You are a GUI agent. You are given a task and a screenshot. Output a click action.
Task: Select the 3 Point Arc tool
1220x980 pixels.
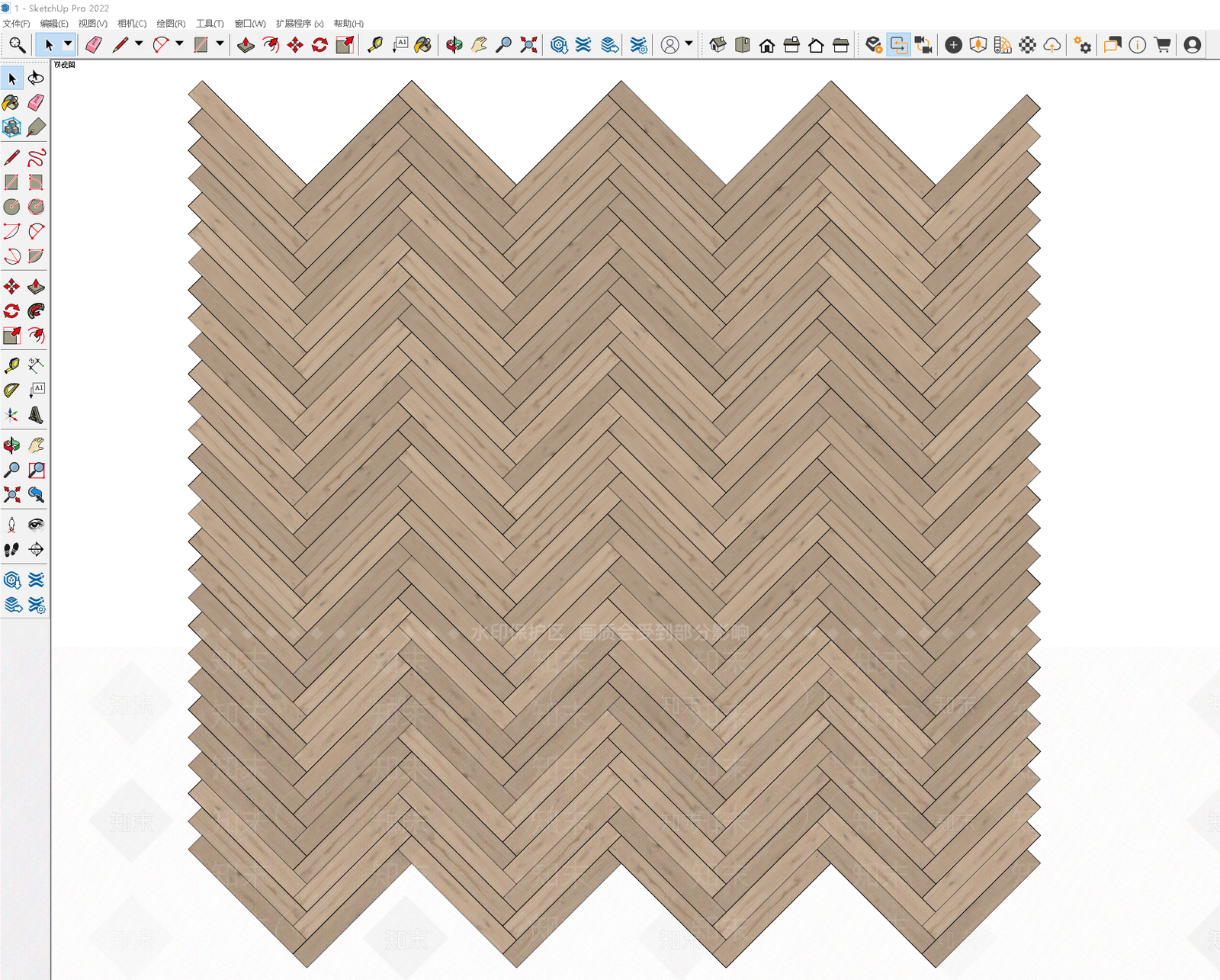(11, 256)
